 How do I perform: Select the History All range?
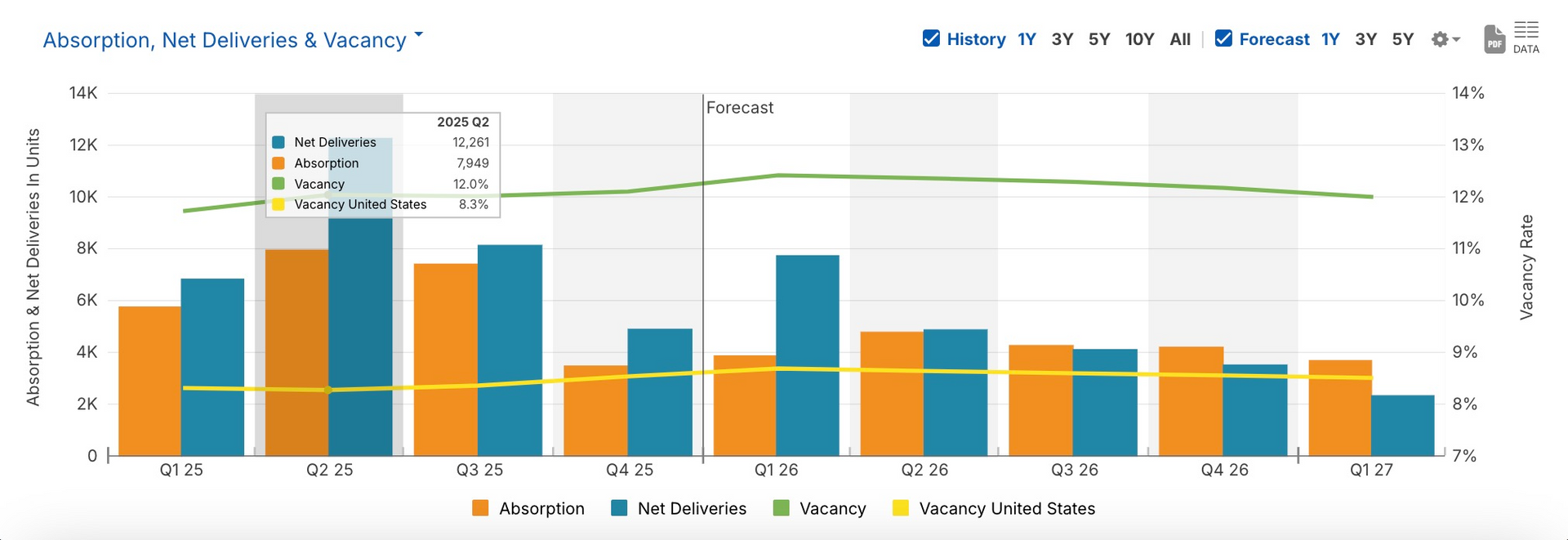1180,39
